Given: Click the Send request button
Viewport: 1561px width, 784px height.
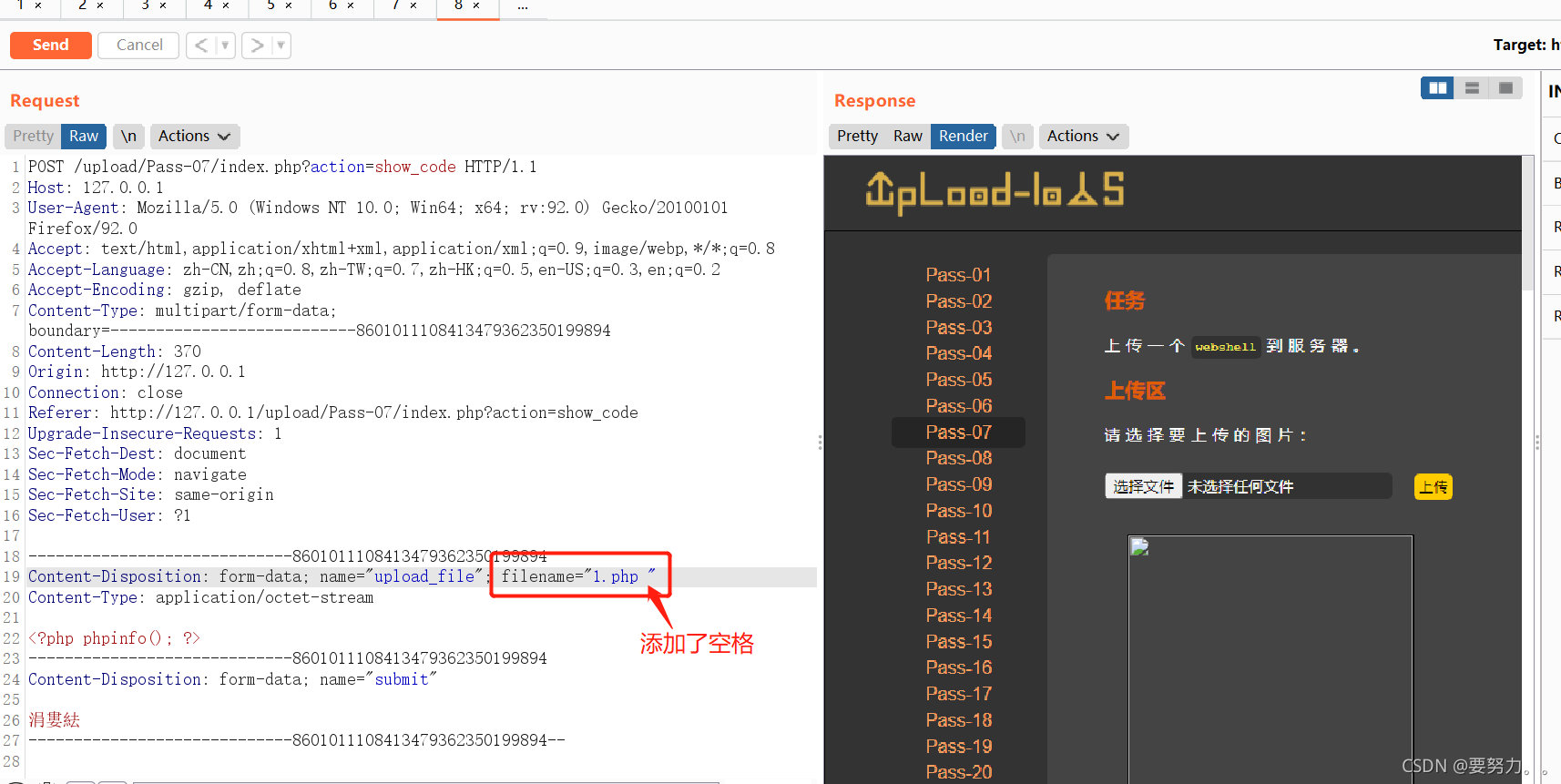Looking at the screenshot, I should pyautogui.click(x=50, y=45).
